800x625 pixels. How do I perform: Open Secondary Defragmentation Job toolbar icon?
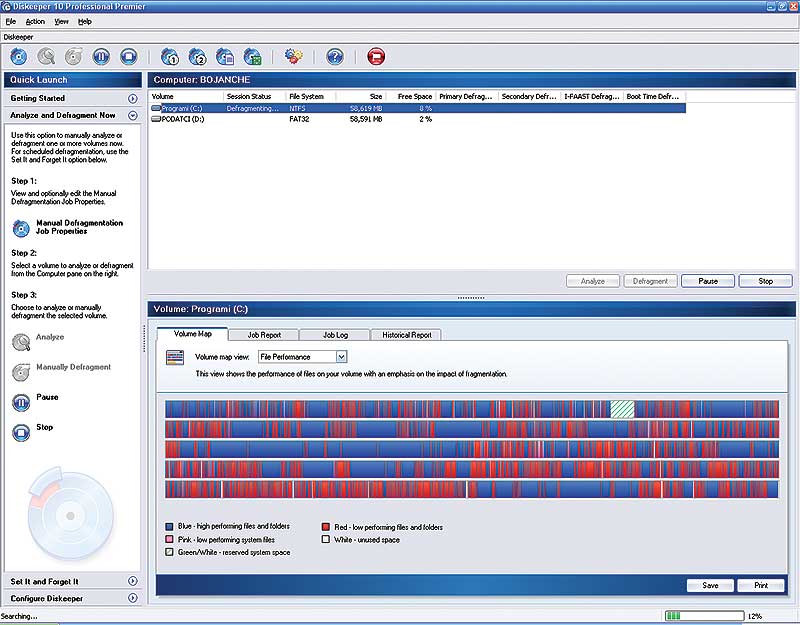[197, 57]
